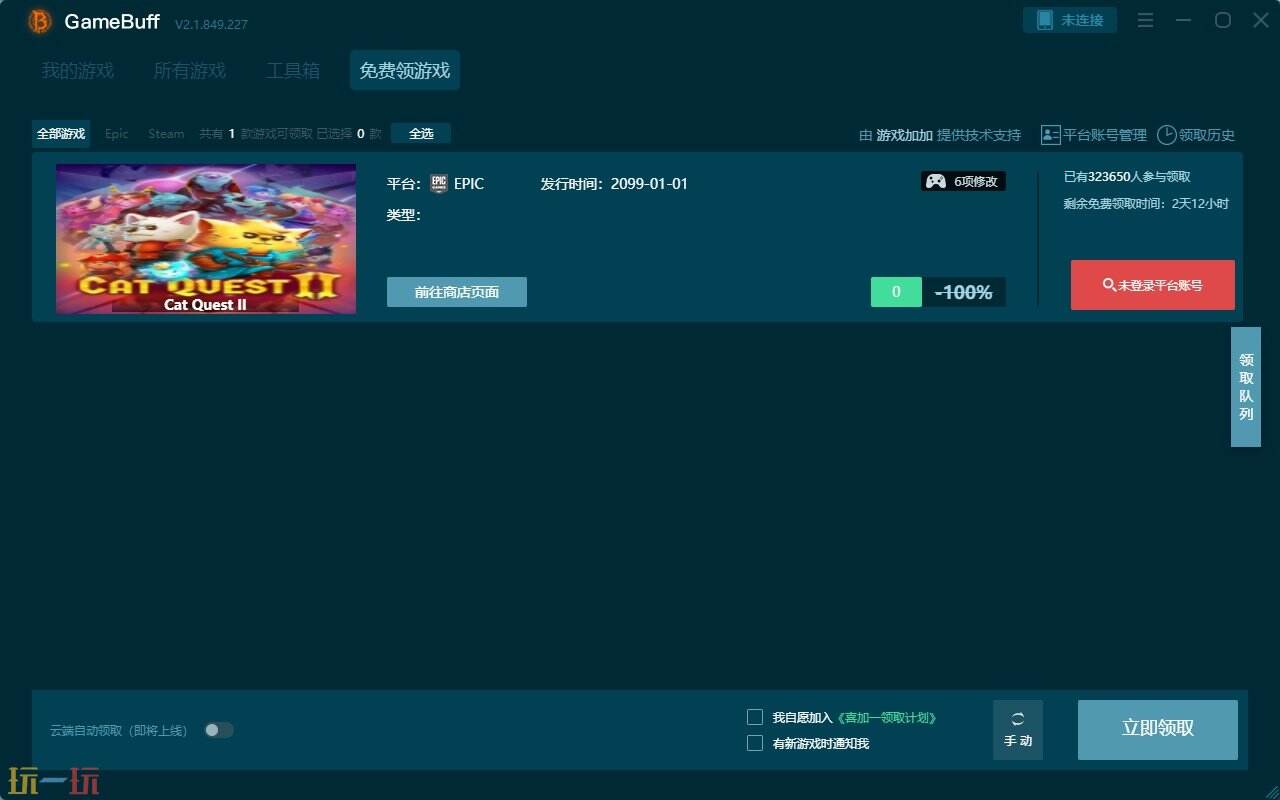
Task: Select the 免费领游戏 tab
Action: 405,71
